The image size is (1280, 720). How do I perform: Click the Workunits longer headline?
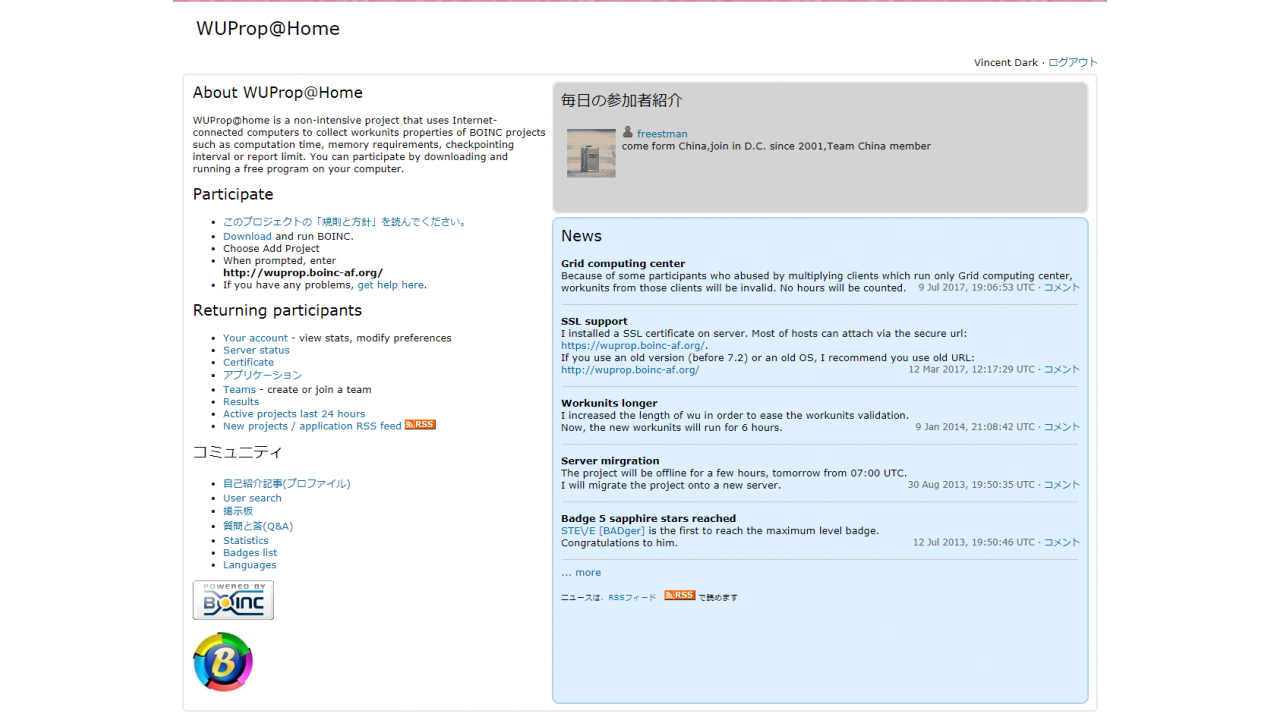click(x=609, y=404)
